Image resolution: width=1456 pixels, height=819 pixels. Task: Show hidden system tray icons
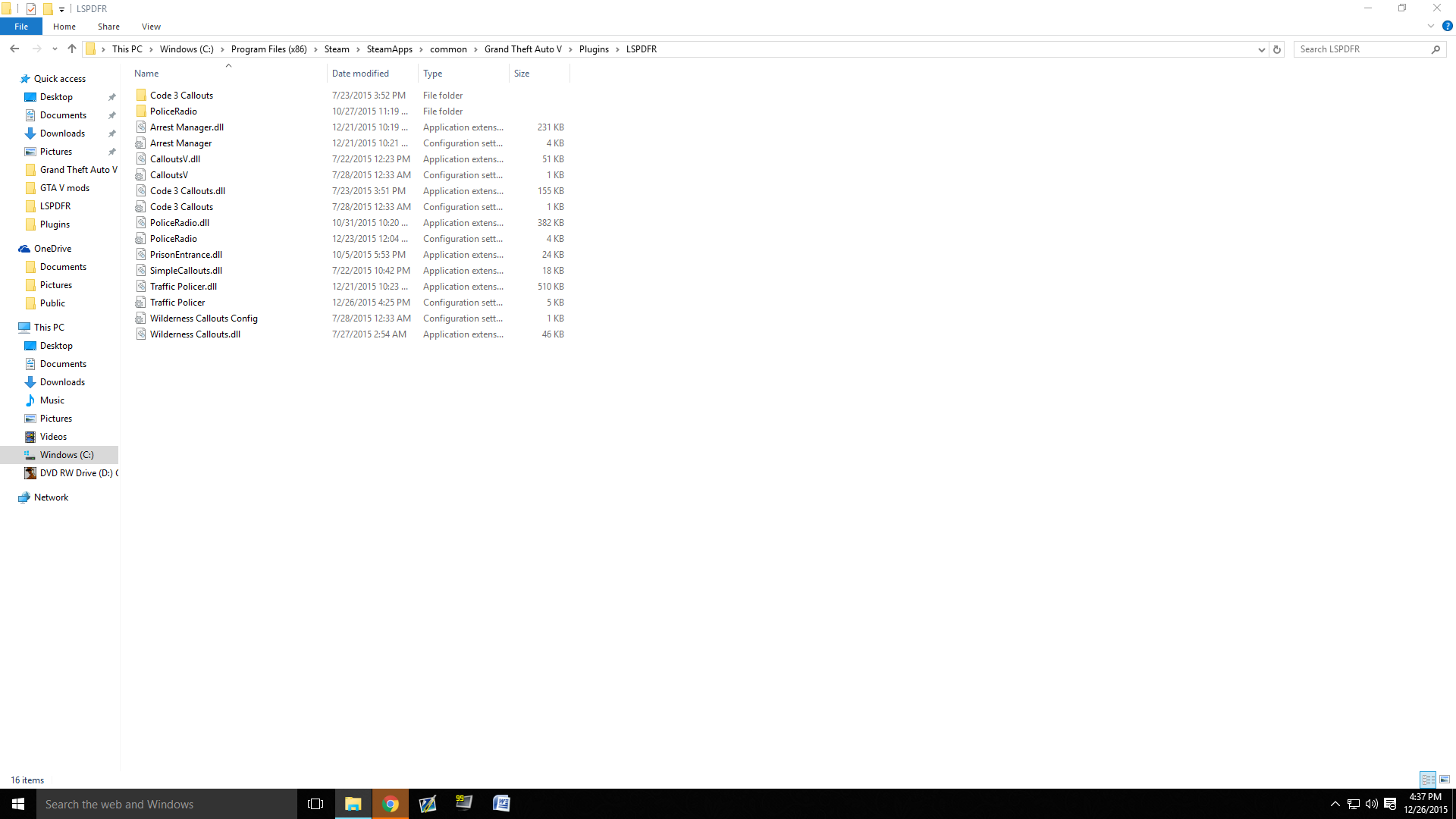coord(1335,804)
